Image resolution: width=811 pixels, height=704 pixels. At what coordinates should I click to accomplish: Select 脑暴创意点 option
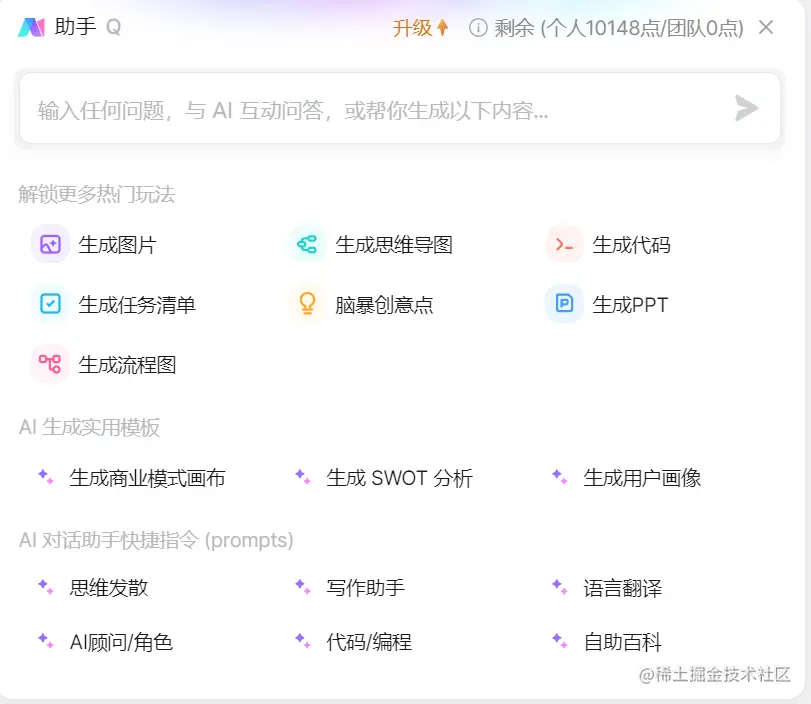(x=384, y=305)
